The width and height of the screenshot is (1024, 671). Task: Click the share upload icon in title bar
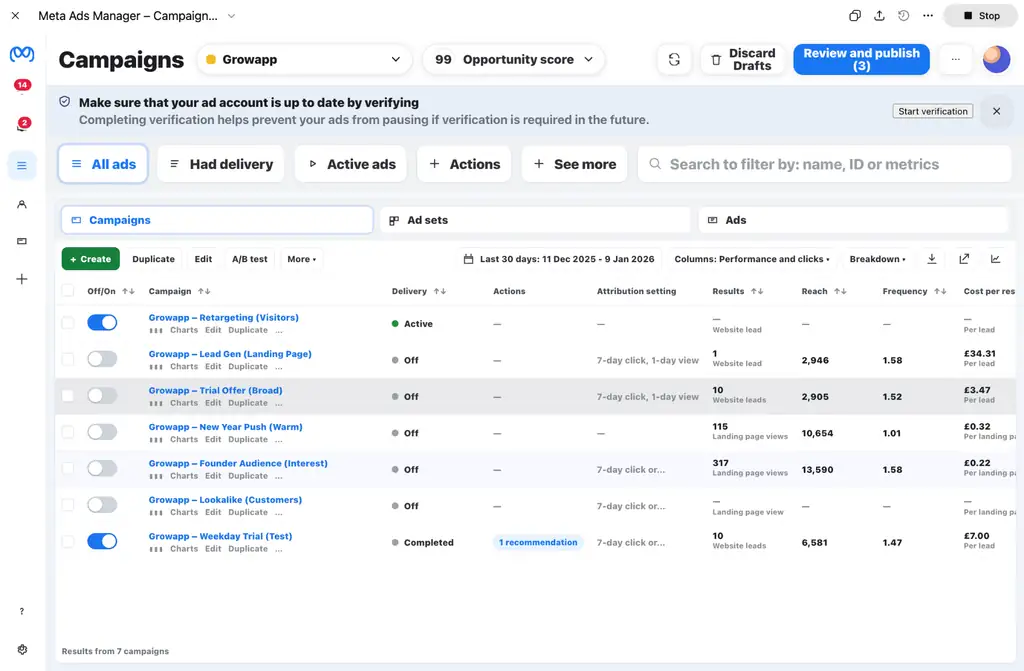[879, 16]
